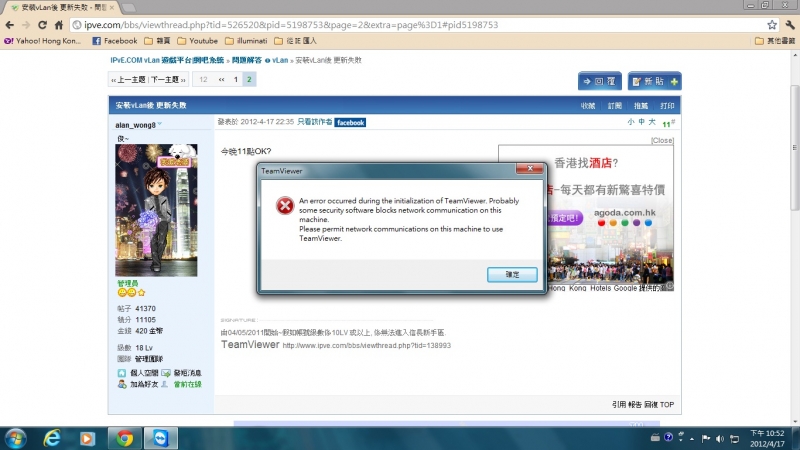Screen dimensions: 800x450
Task: Close the TeamViewer error dialog
Action: tap(530, 168)
